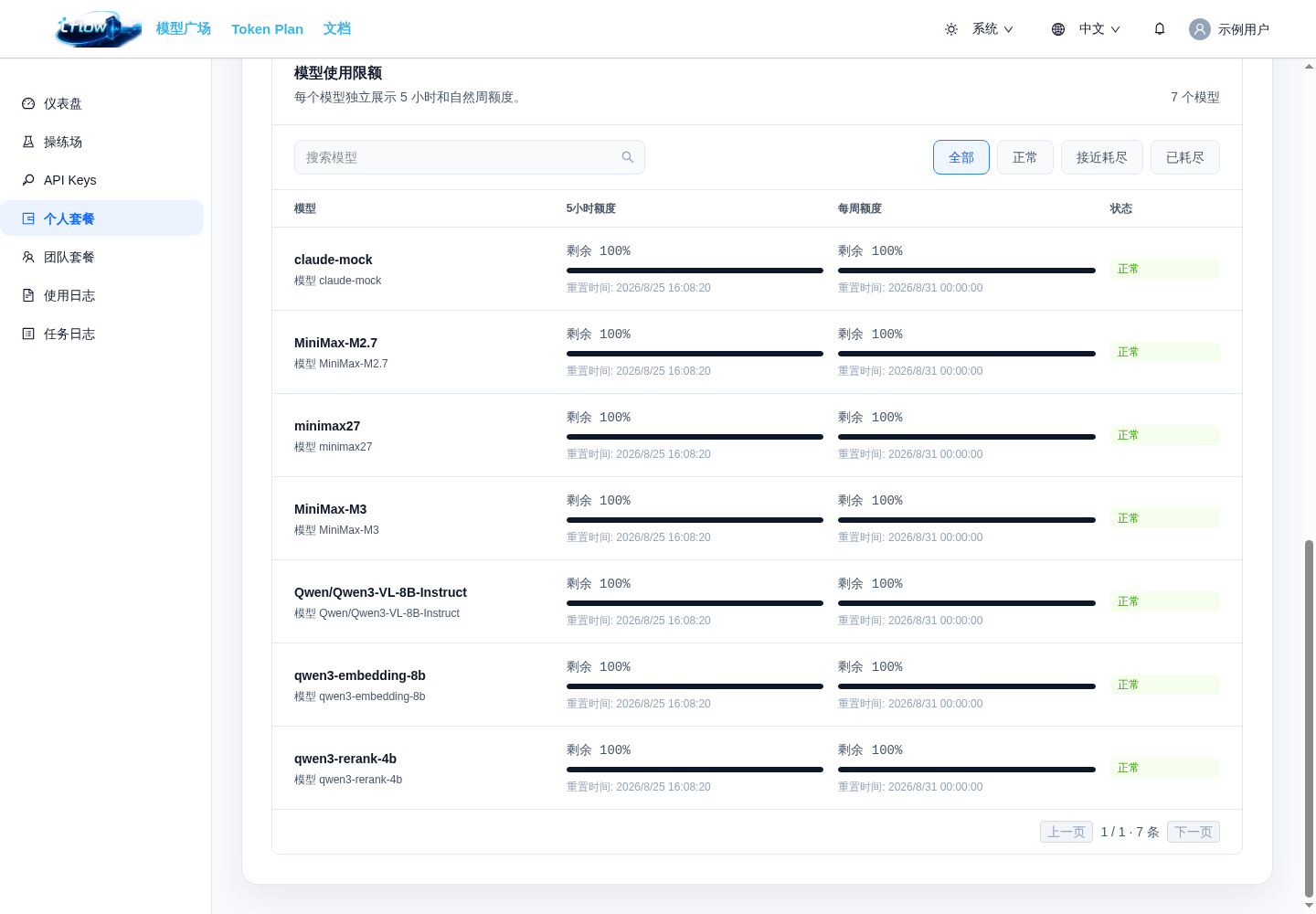The width and height of the screenshot is (1316, 914).
Task: Click MiniMax-M2.7 weekly quota bar
Action: [967, 354]
